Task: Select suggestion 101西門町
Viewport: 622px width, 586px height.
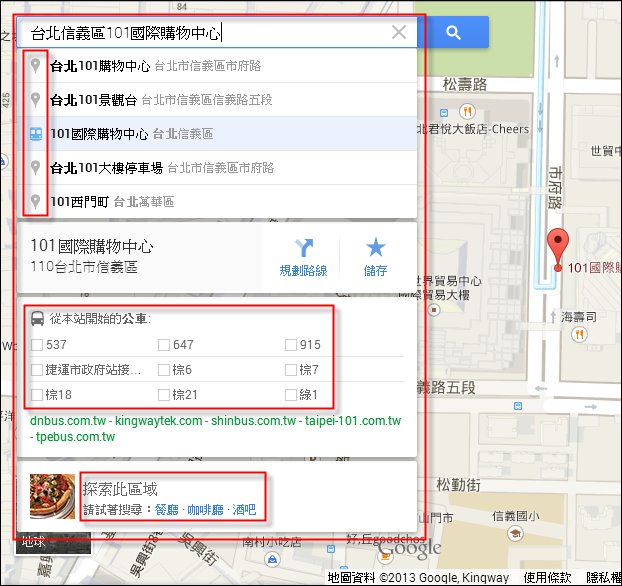Action: [217, 202]
